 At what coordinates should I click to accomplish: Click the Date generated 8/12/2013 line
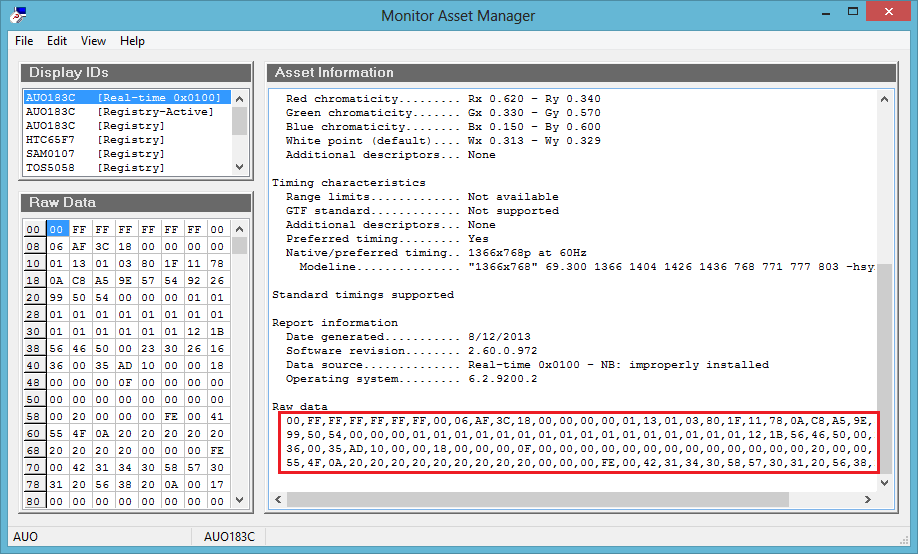click(408, 337)
